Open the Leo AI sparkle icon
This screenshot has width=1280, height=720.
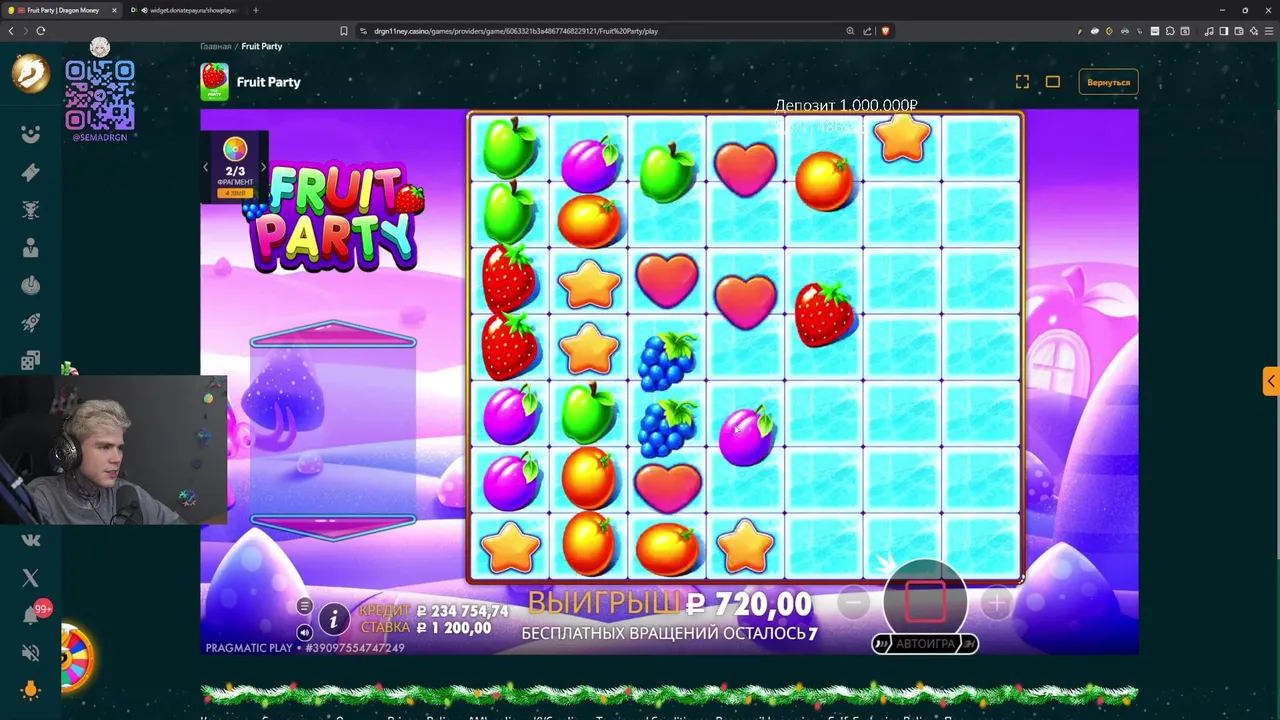point(1254,31)
